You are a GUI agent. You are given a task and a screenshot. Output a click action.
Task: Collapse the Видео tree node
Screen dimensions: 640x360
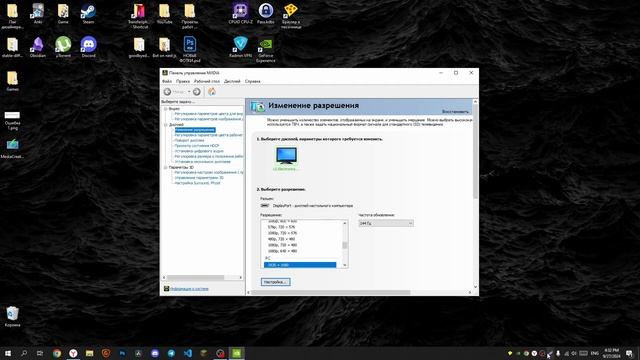pos(166,109)
